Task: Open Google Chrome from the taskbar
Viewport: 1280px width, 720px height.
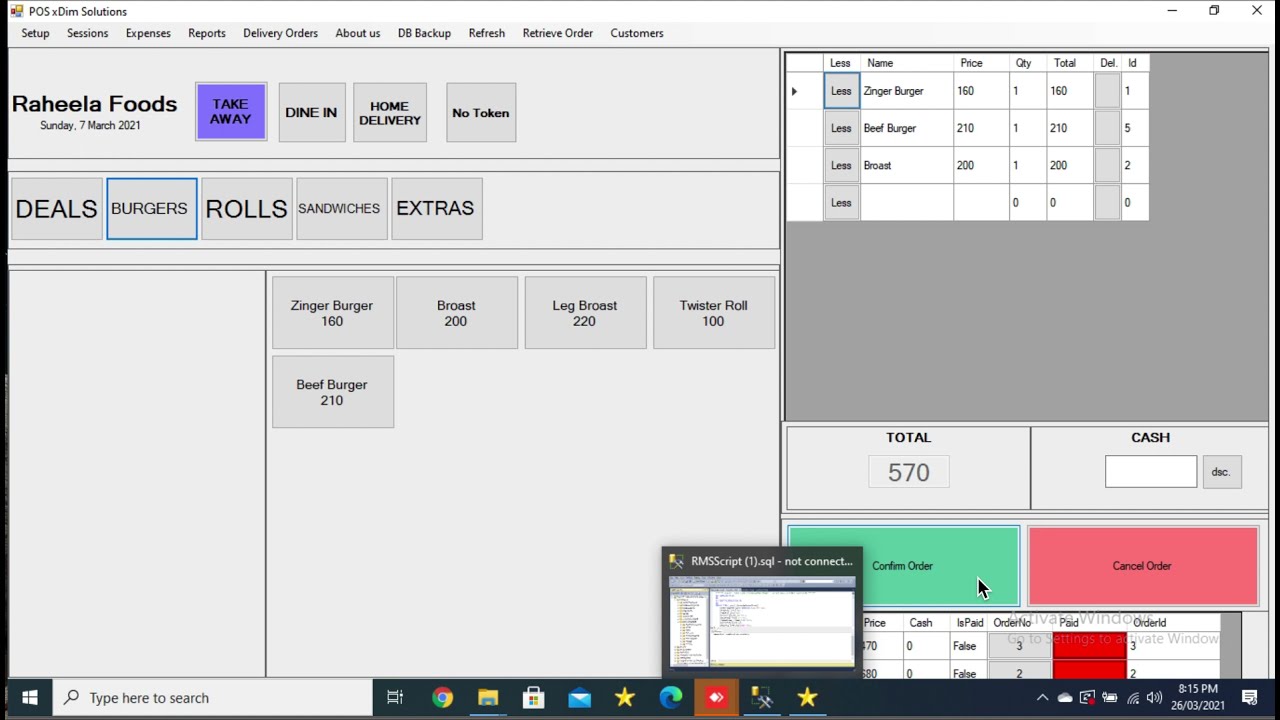Action: [442, 698]
